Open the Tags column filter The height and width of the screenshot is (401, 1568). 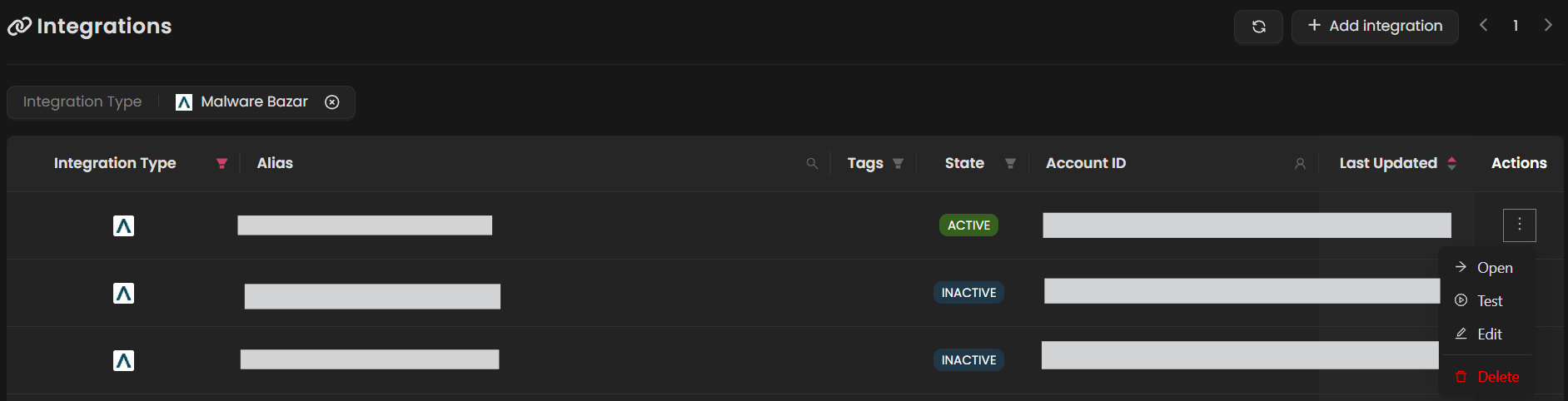click(898, 164)
